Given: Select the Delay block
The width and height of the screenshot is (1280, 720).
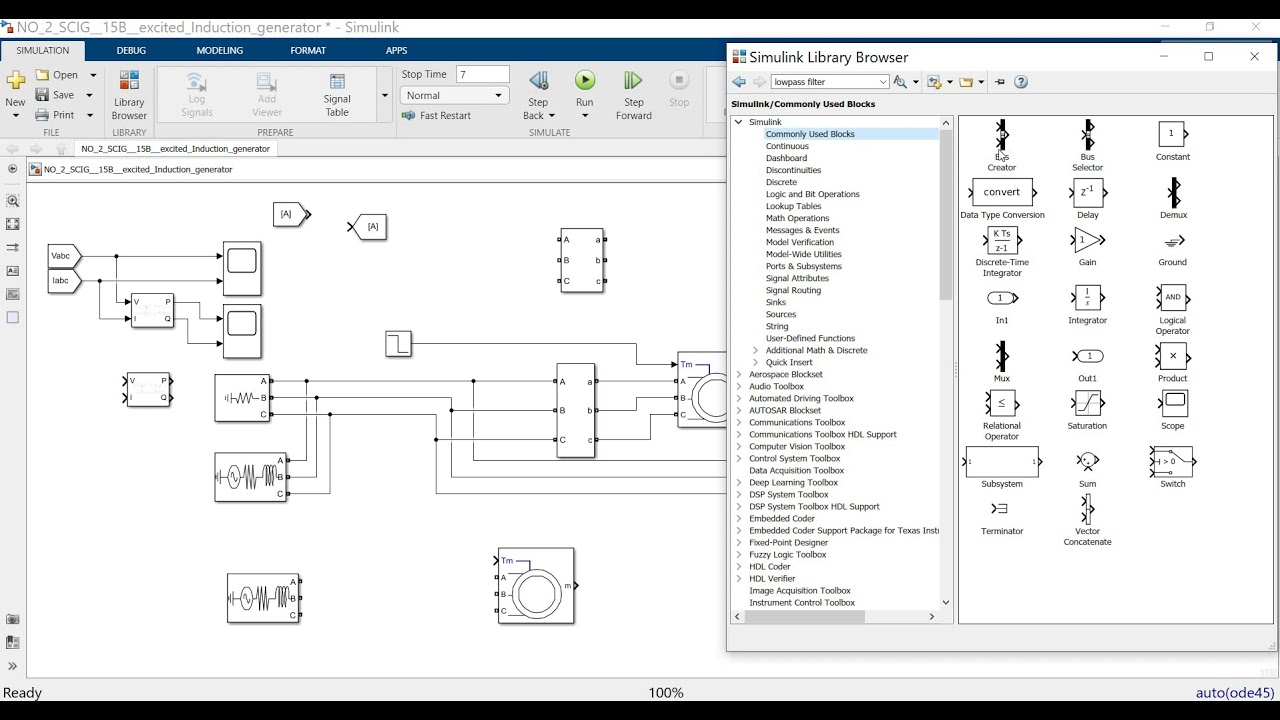Looking at the screenshot, I should pyautogui.click(x=1087, y=192).
